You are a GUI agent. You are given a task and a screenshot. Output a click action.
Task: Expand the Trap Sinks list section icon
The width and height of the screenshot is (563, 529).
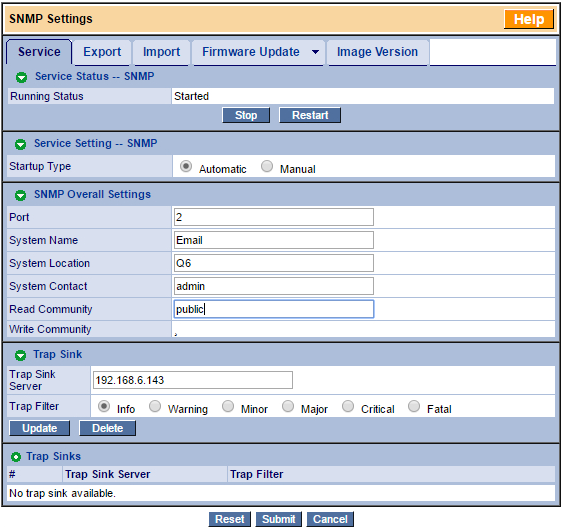(16, 457)
